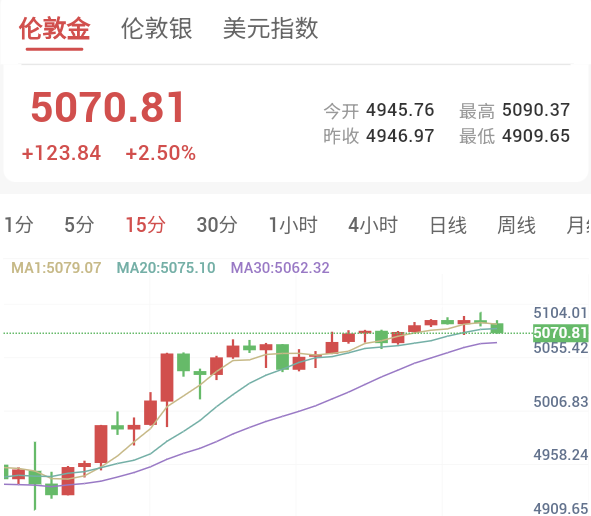Viewport: 591px width, 516px height.
Task: Select the 15分 chart interval
Action: pos(145,225)
